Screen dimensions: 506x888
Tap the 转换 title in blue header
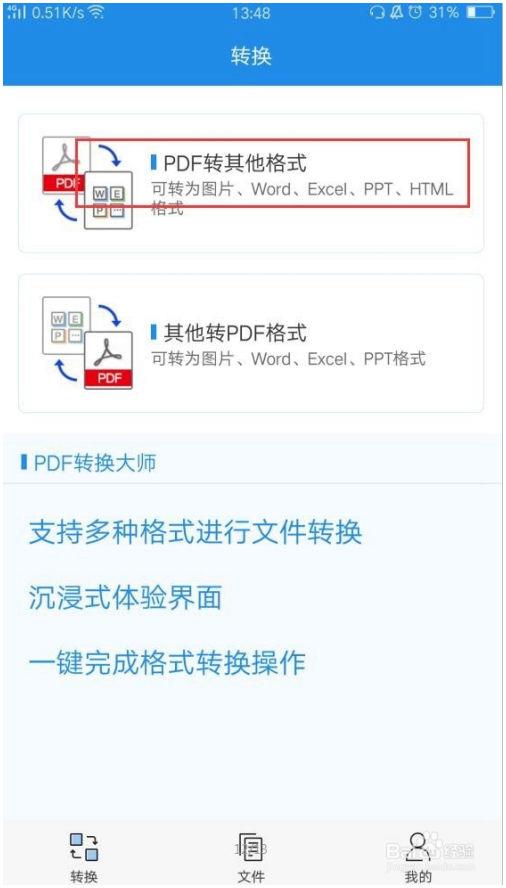(252, 56)
